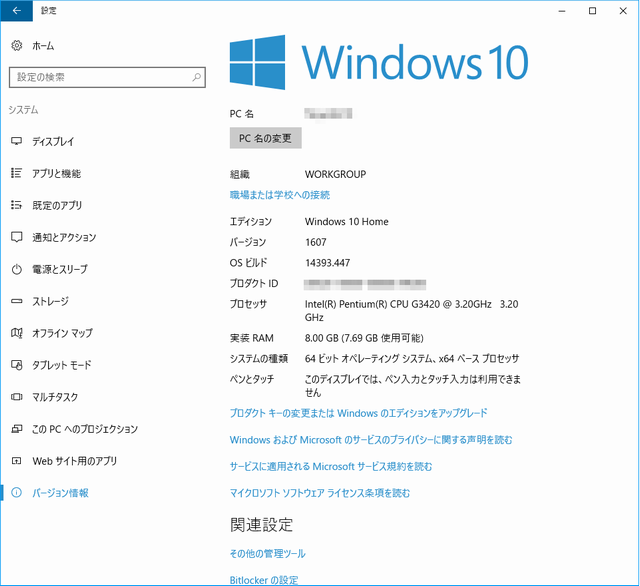
Task: Click the Offline maps icon
Action: click(16, 333)
